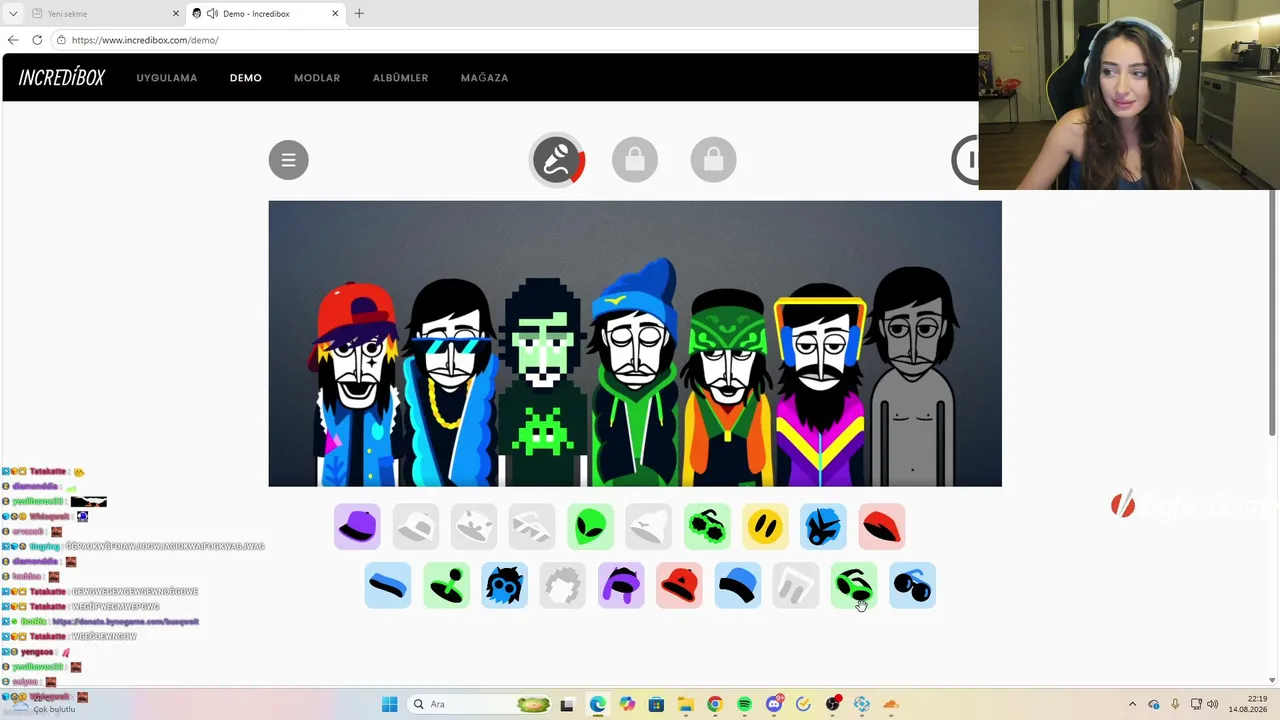
Task: Click the blue sunglasses gold chain character
Action: 452,383
